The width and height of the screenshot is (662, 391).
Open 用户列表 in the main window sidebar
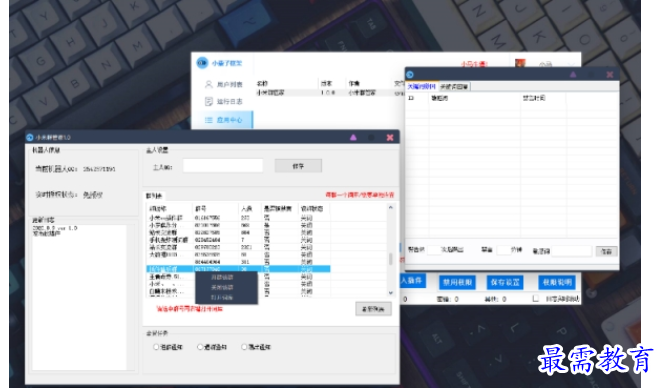224,84
